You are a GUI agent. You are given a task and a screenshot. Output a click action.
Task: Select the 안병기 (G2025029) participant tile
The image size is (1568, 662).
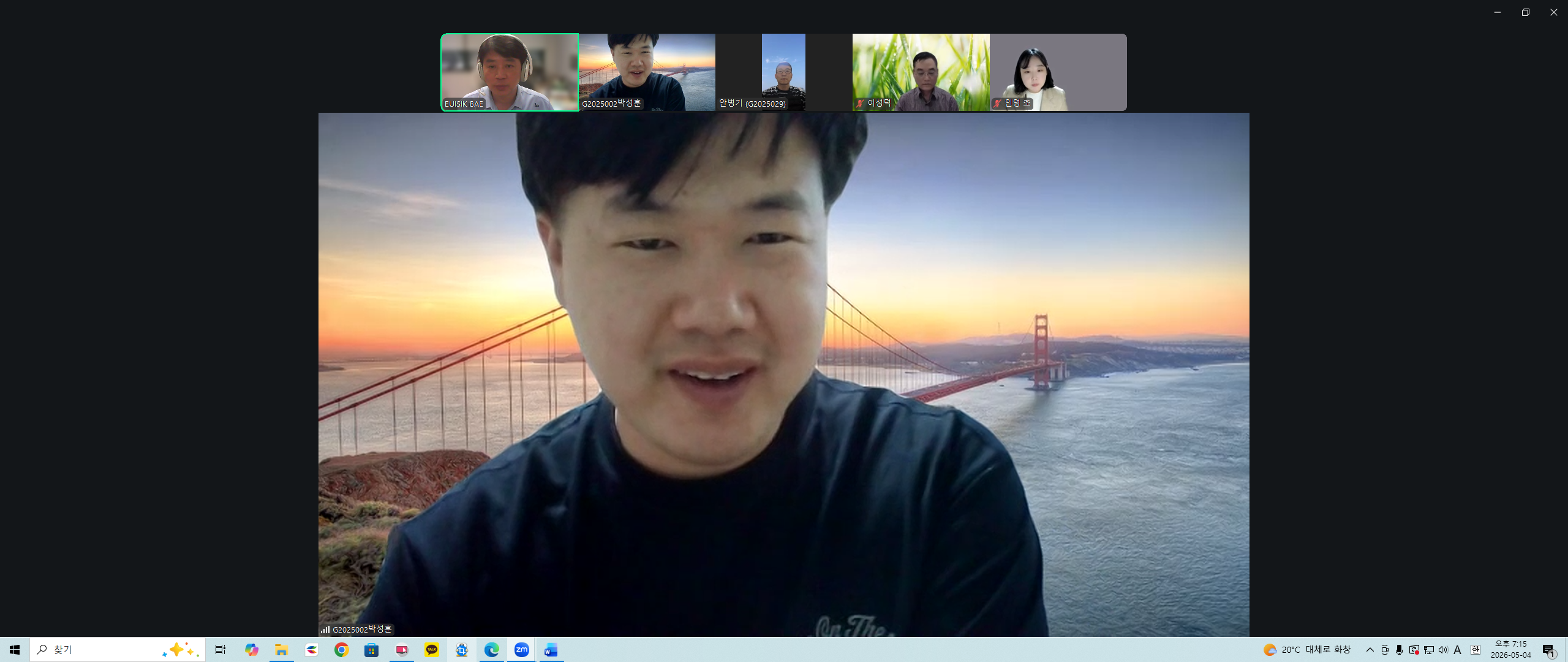pos(784,72)
